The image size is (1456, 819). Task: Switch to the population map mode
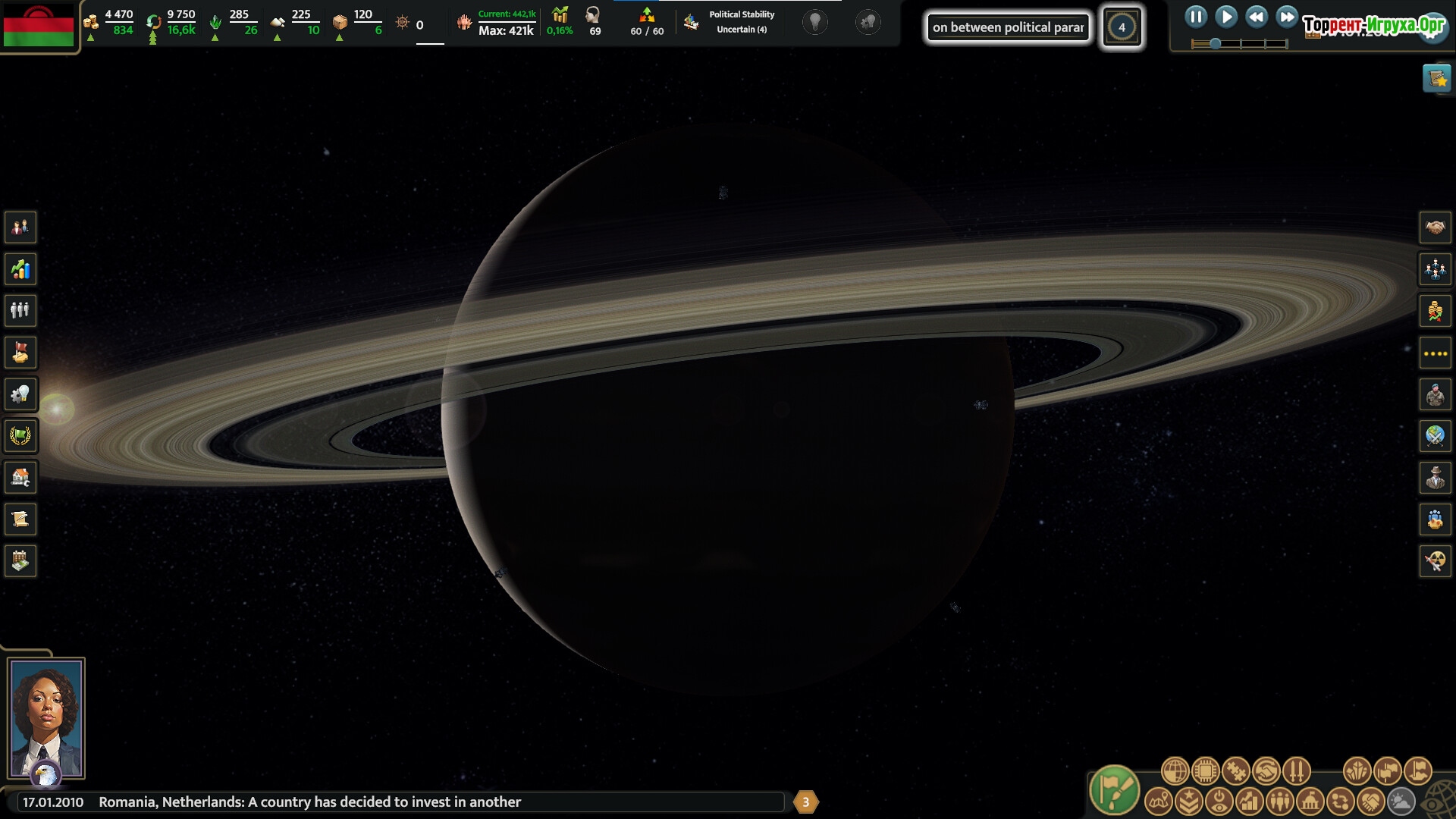[x=1279, y=802]
